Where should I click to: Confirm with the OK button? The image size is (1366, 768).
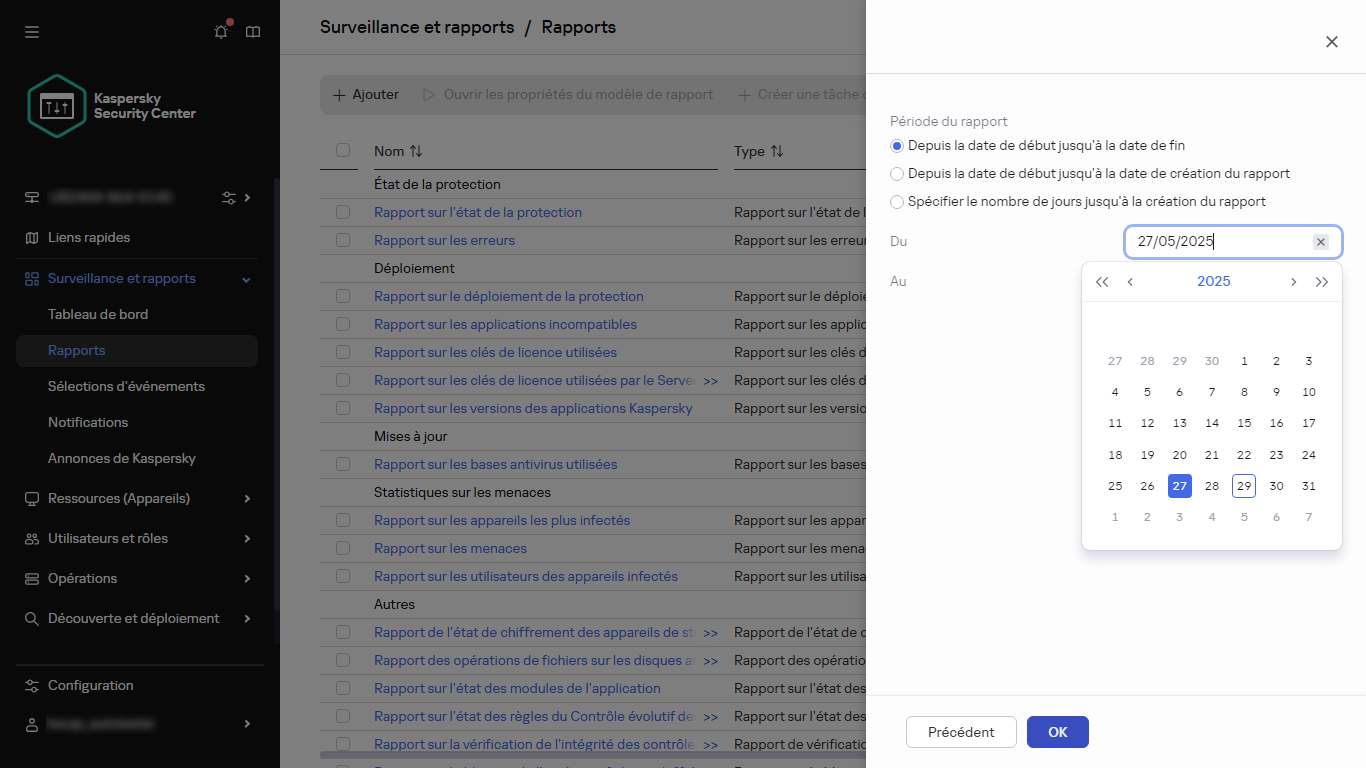[1057, 732]
